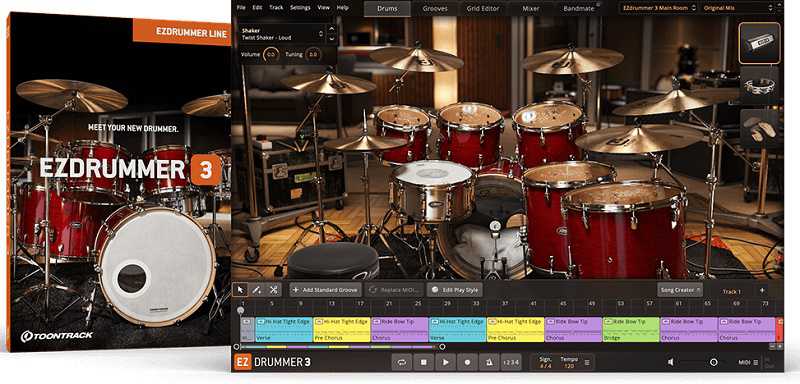
Task: Click the Tempo 120 value
Action: 569,366
